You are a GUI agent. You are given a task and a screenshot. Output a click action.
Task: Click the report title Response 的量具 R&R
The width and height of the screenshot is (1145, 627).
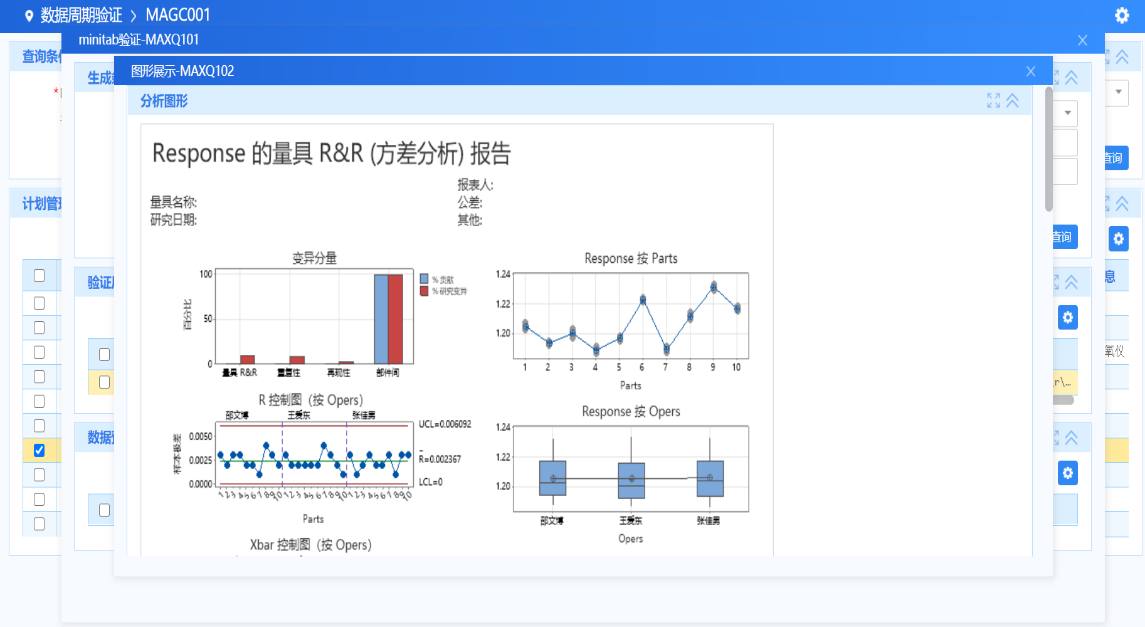pos(331,153)
